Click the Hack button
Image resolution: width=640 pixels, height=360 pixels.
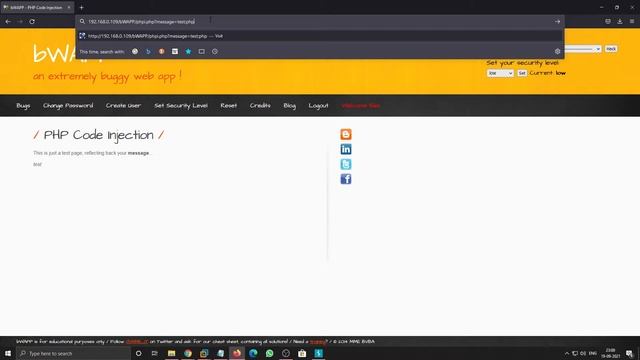(611, 49)
